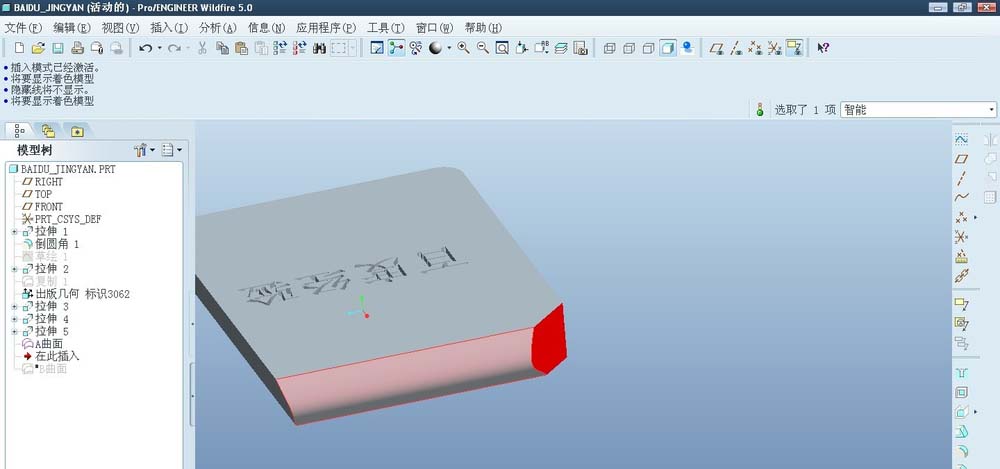
Task: Switch to the Model Tree navigator tab
Action: [18, 131]
